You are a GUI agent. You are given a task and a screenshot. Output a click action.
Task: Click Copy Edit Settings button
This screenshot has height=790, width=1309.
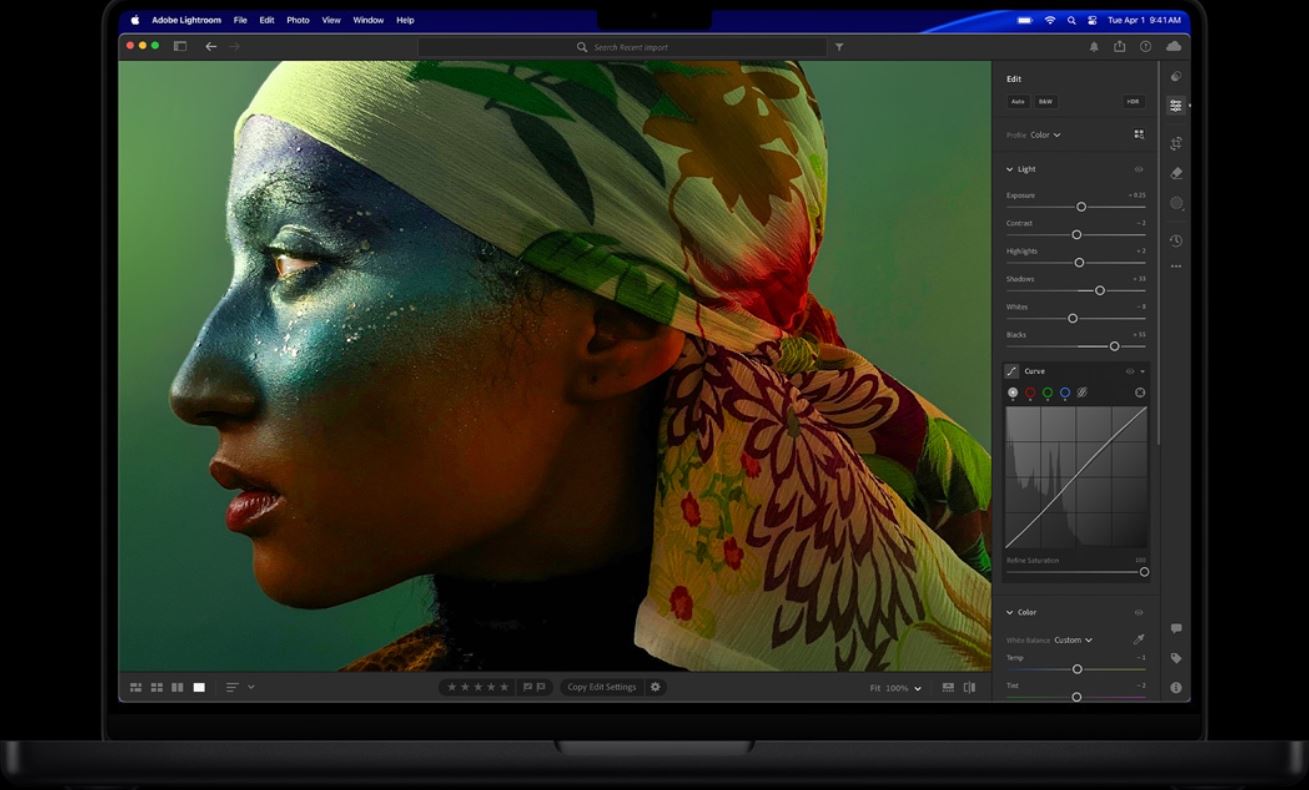tap(601, 687)
